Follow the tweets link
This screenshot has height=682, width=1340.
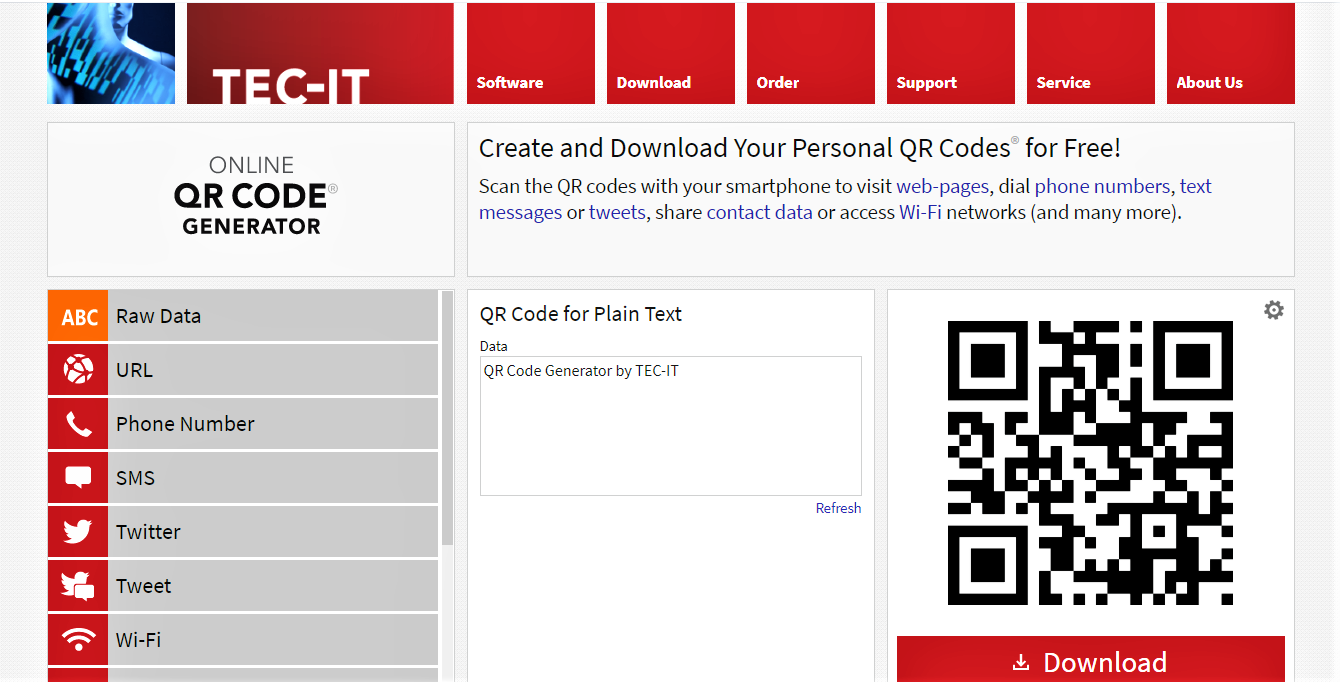(x=617, y=213)
